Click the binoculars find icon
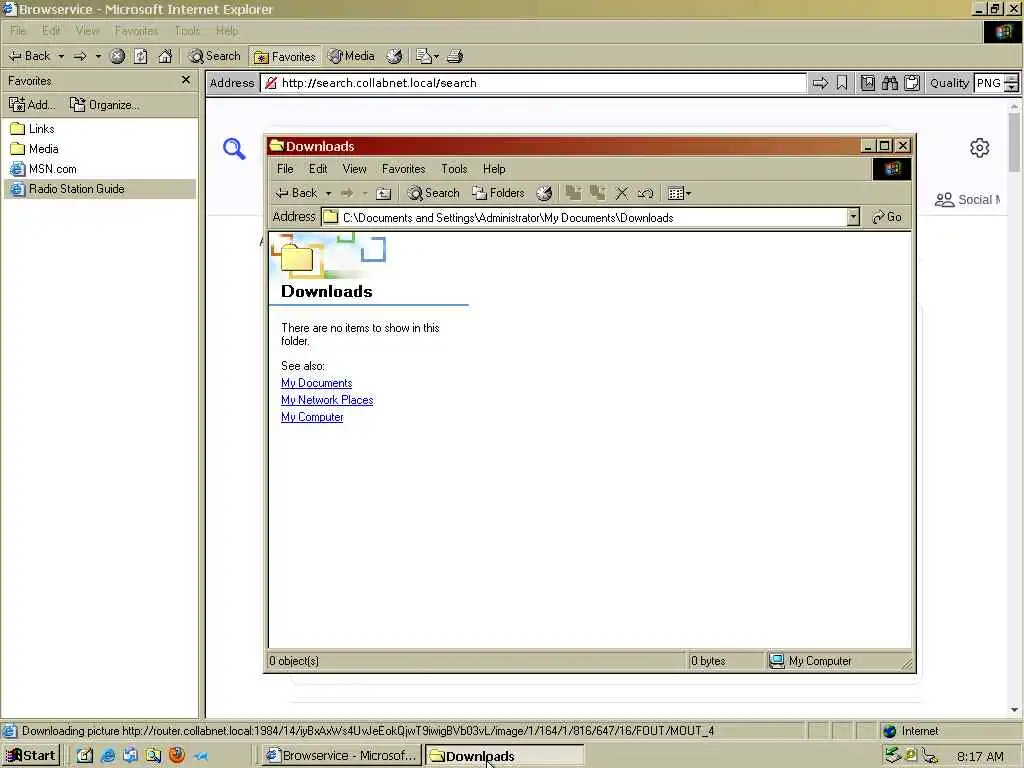Image resolution: width=1024 pixels, height=768 pixels. point(889,83)
